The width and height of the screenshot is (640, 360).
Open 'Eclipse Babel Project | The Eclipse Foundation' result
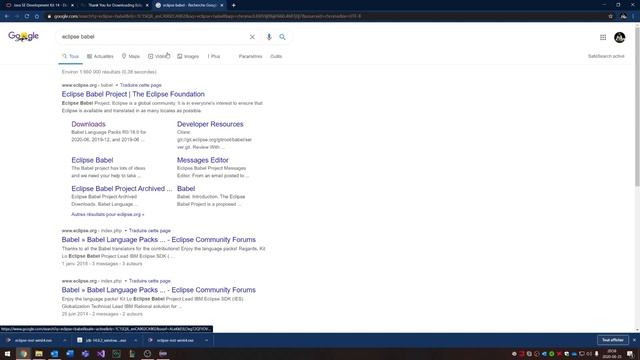[133, 94]
